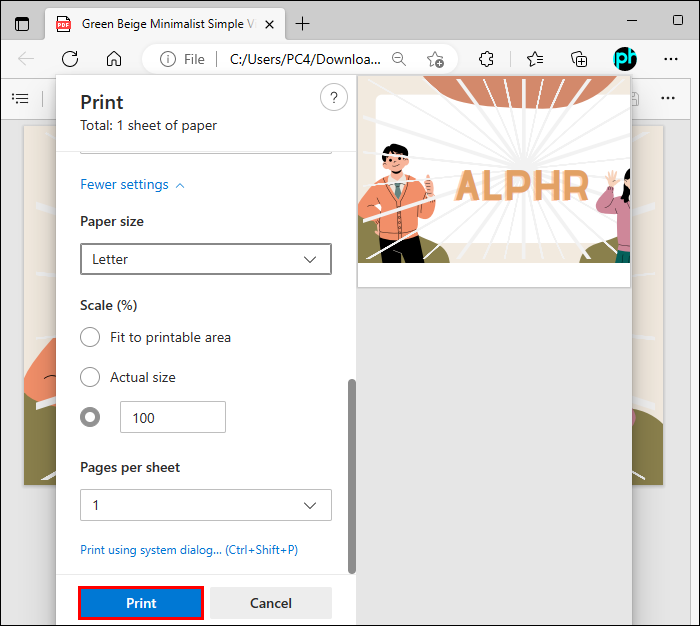Go to the home page icon
This screenshot has height=626, width=700.
pyautogui.click(x=114, y=59)
